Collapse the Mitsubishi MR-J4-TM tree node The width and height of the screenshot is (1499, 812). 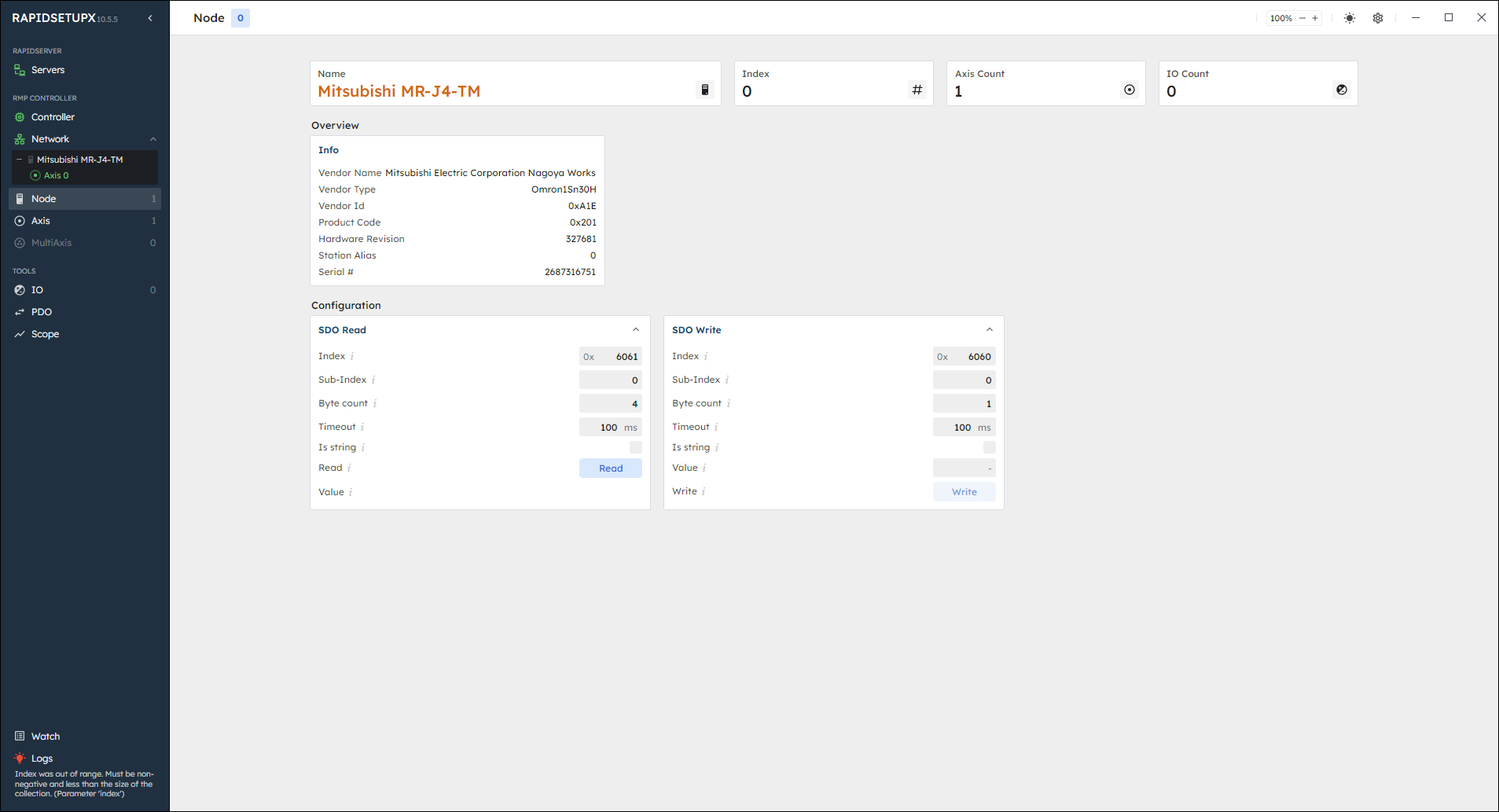(20, 160)
